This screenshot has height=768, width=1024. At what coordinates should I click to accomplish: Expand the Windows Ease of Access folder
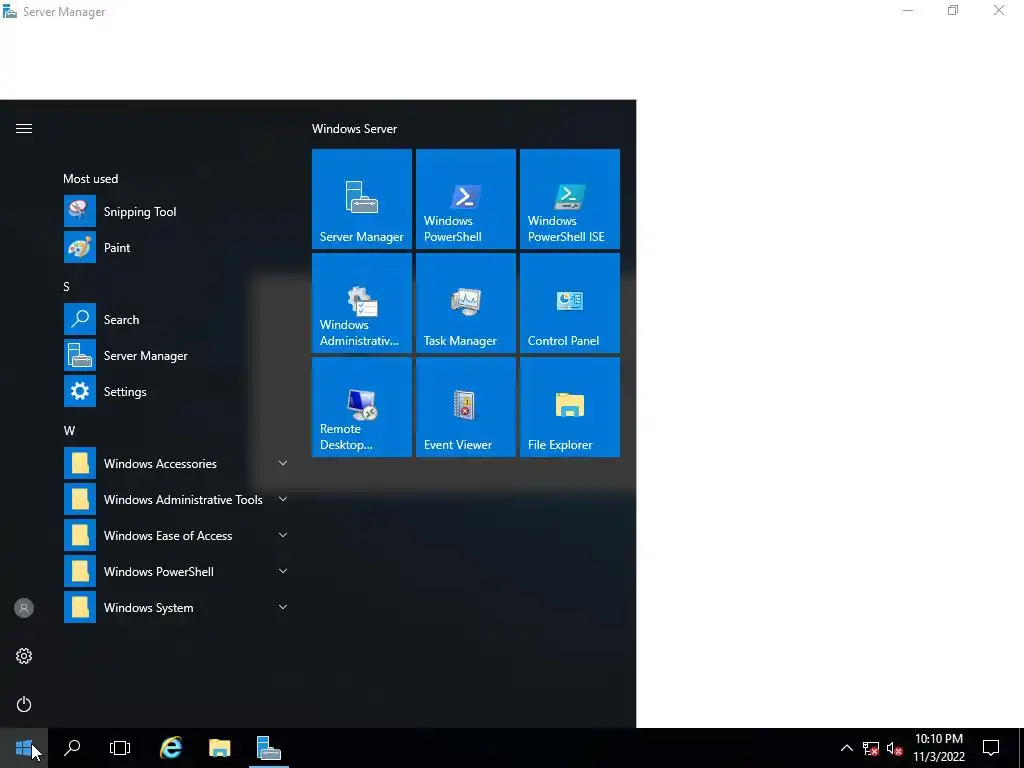(x=176, y=535)
